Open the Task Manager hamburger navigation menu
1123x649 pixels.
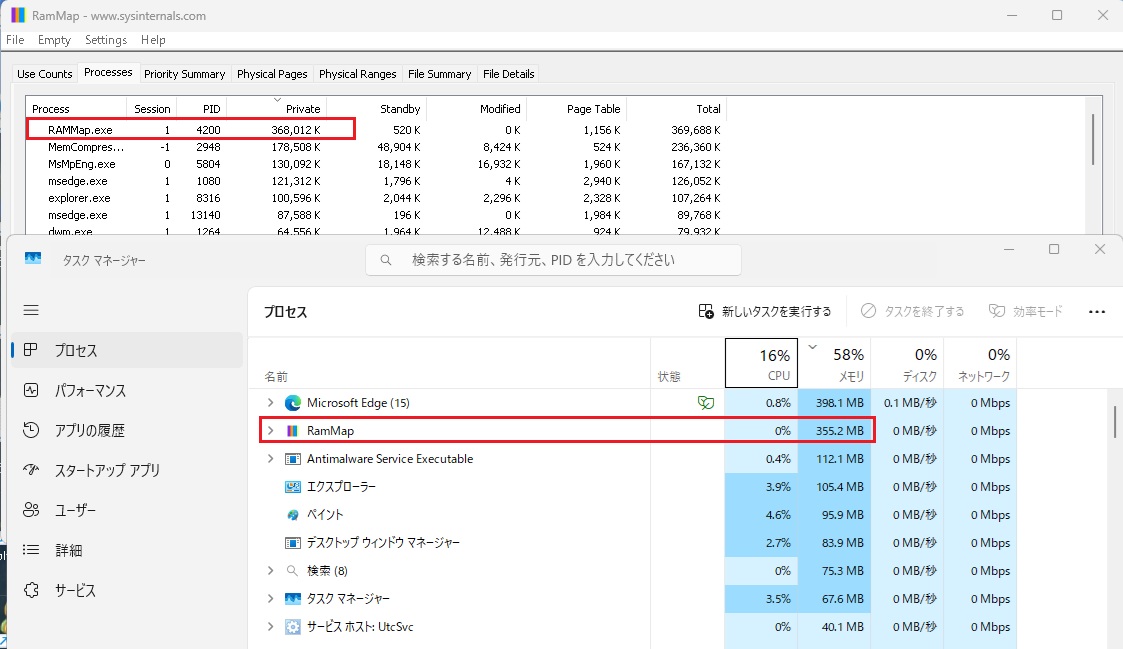pyautogui.click(x=31, y=310)
